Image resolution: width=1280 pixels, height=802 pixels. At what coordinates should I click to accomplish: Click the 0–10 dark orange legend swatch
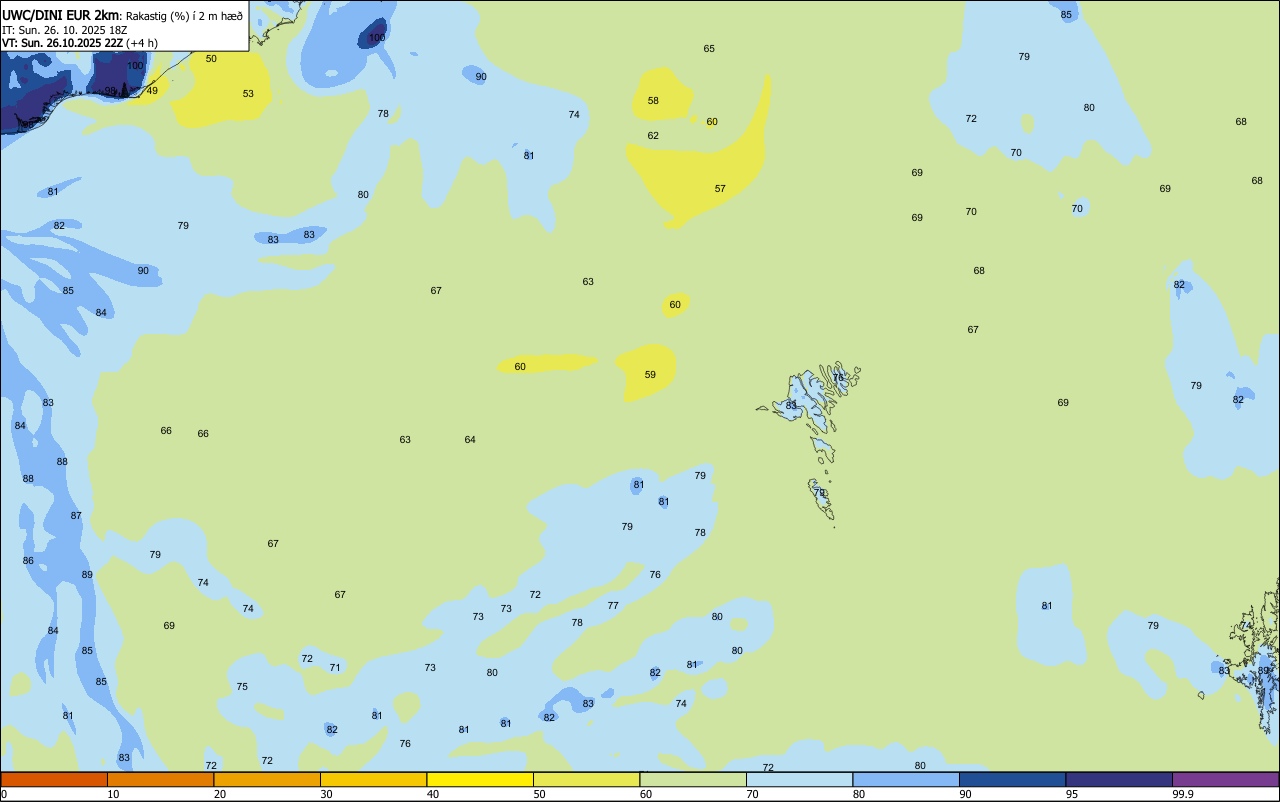pyautogui.click(x=54, y=779)
